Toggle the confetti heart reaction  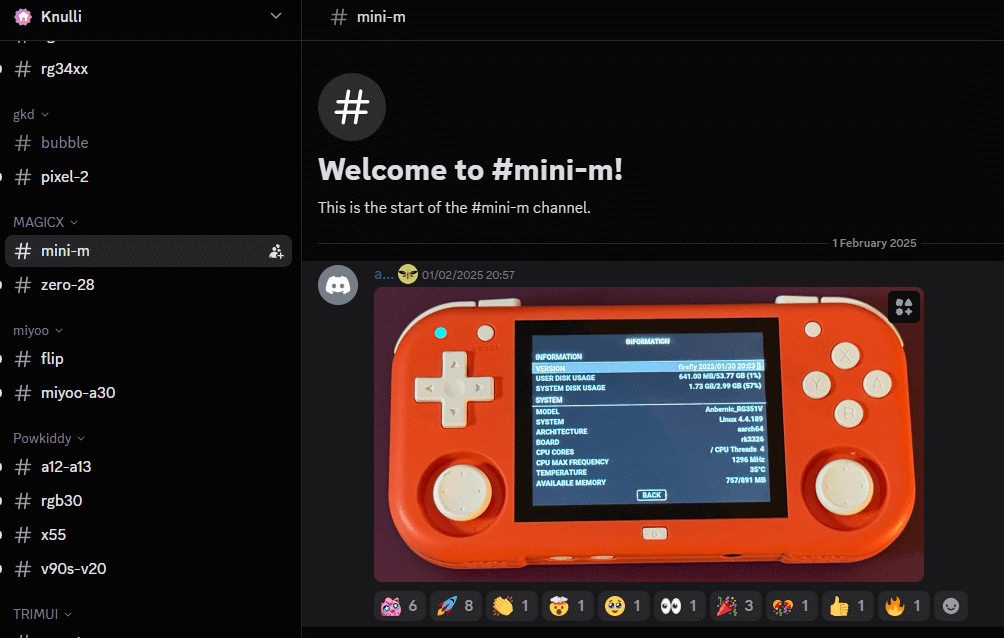pyautogui.click(x=791, y=606)
